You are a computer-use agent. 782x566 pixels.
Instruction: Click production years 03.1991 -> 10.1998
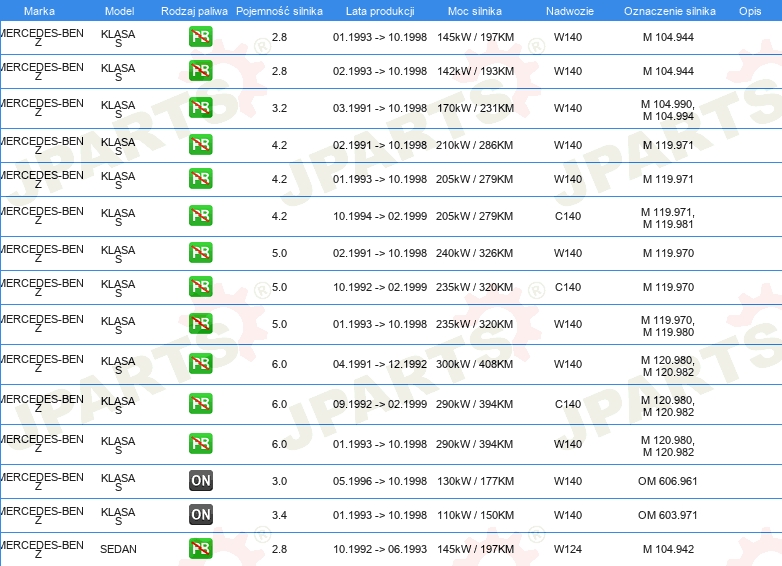point(380,108)
